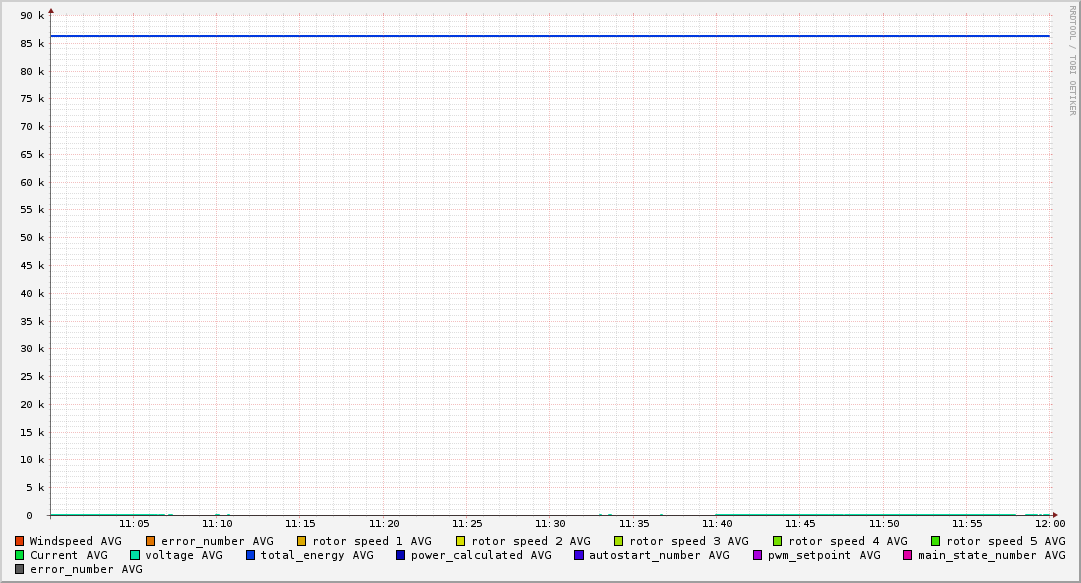Screen dimensions: 1081x583
Task: Click the 12:00 time axis label
Action: [x=1050, y=523]
